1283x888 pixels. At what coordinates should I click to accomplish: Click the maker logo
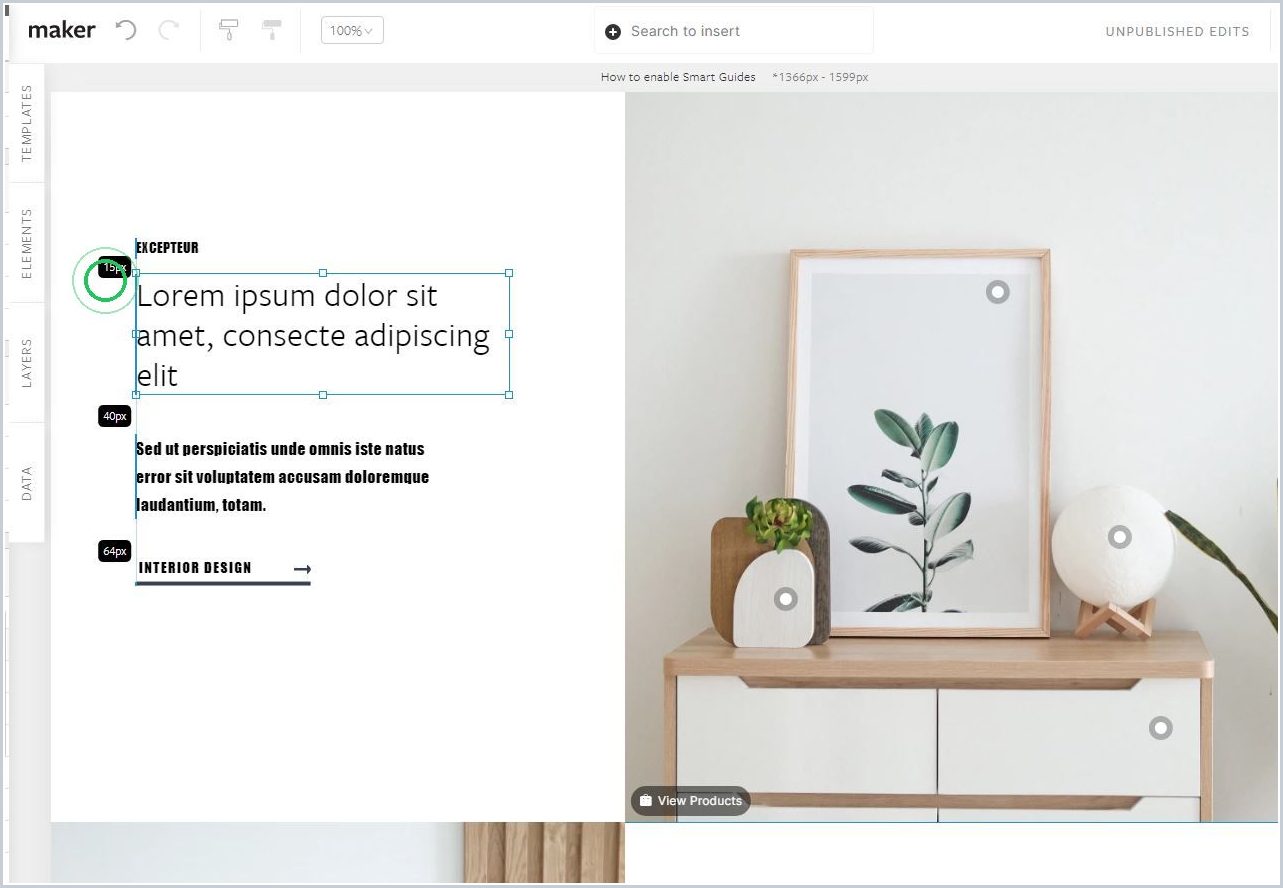click(x=62, y=30)
